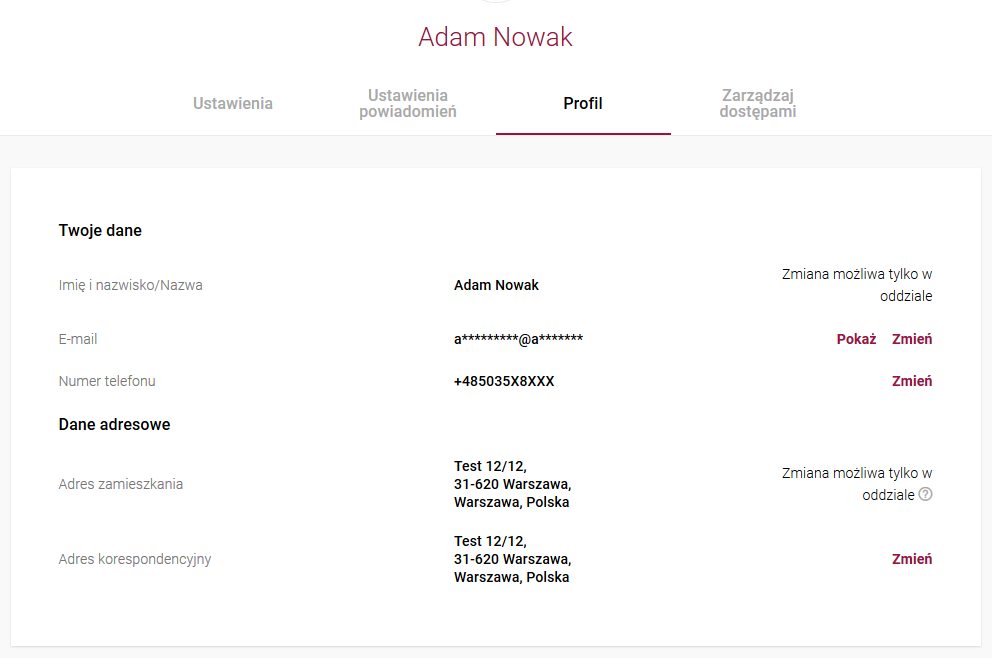Click the help icon next to oddziale
The image size is (992, 658).
click(925, 494)
